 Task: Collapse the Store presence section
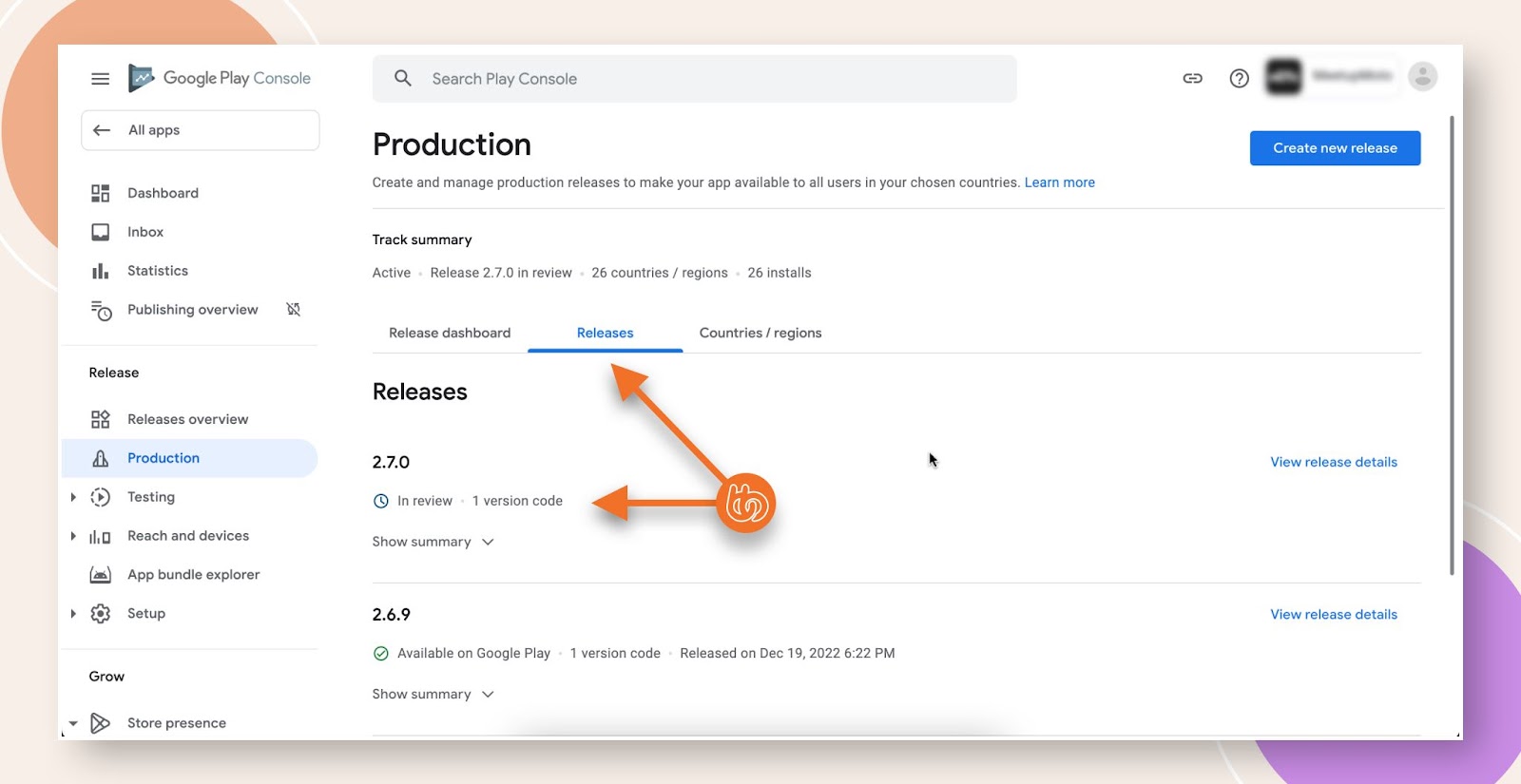tap(73, 723)
